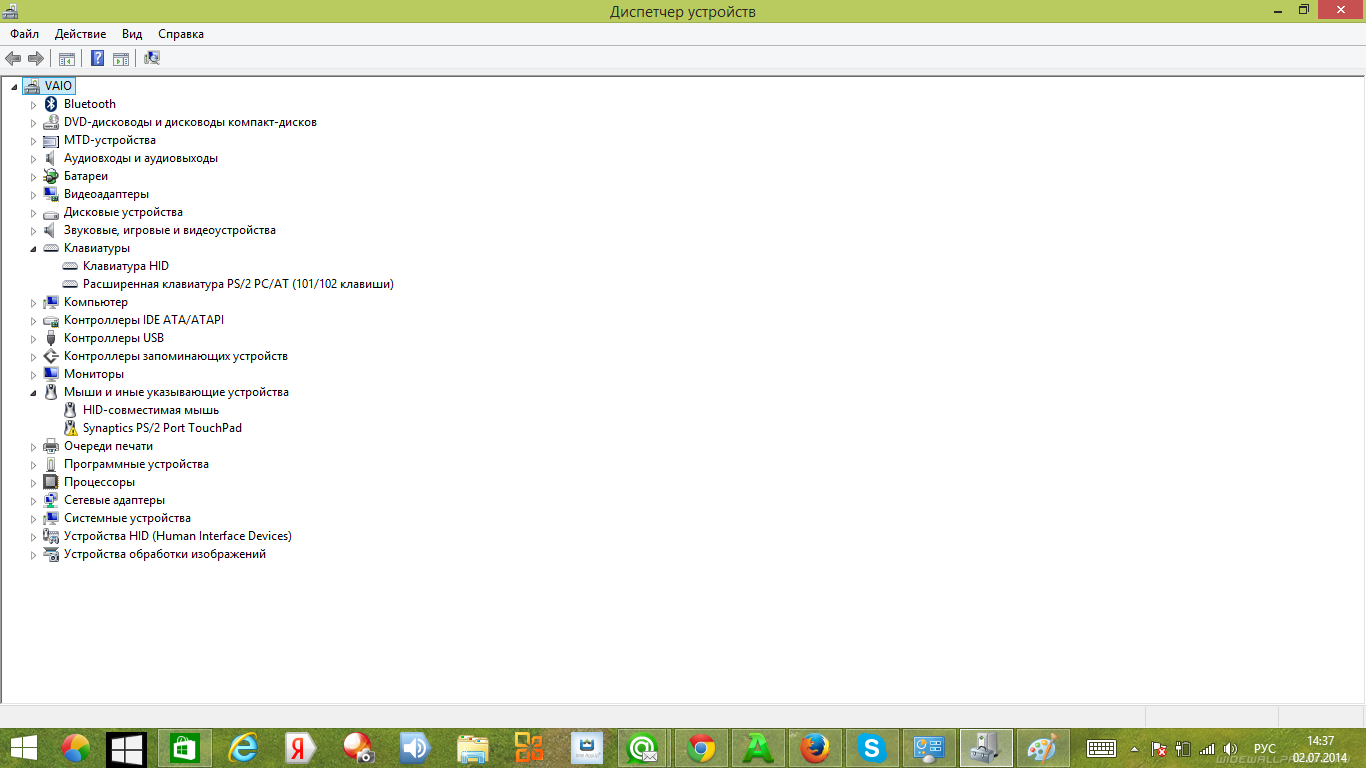
Task: Expand the Сетевые адаптеры category
Action: (33, 501)
